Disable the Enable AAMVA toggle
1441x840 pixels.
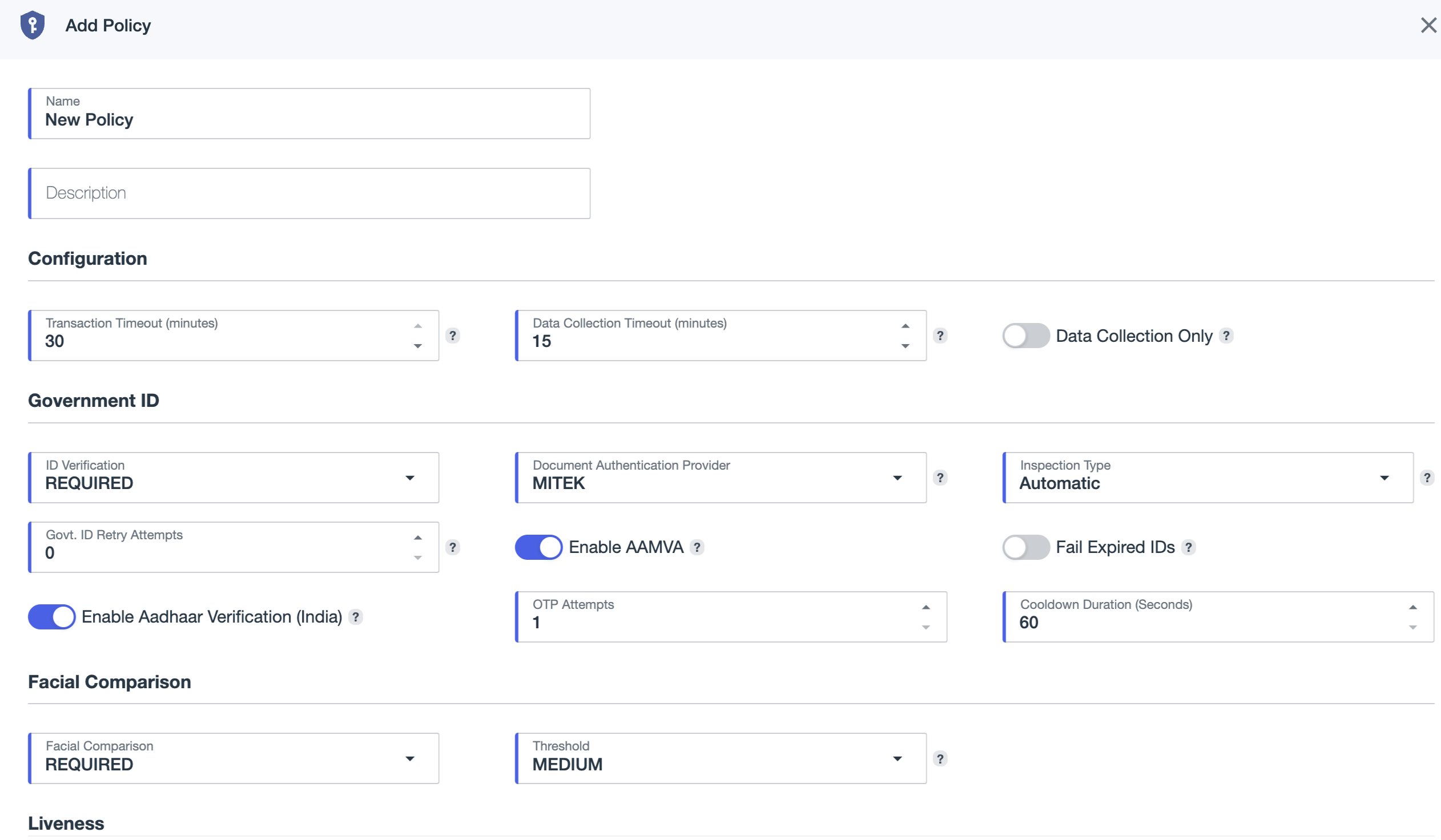click(538, 547)
